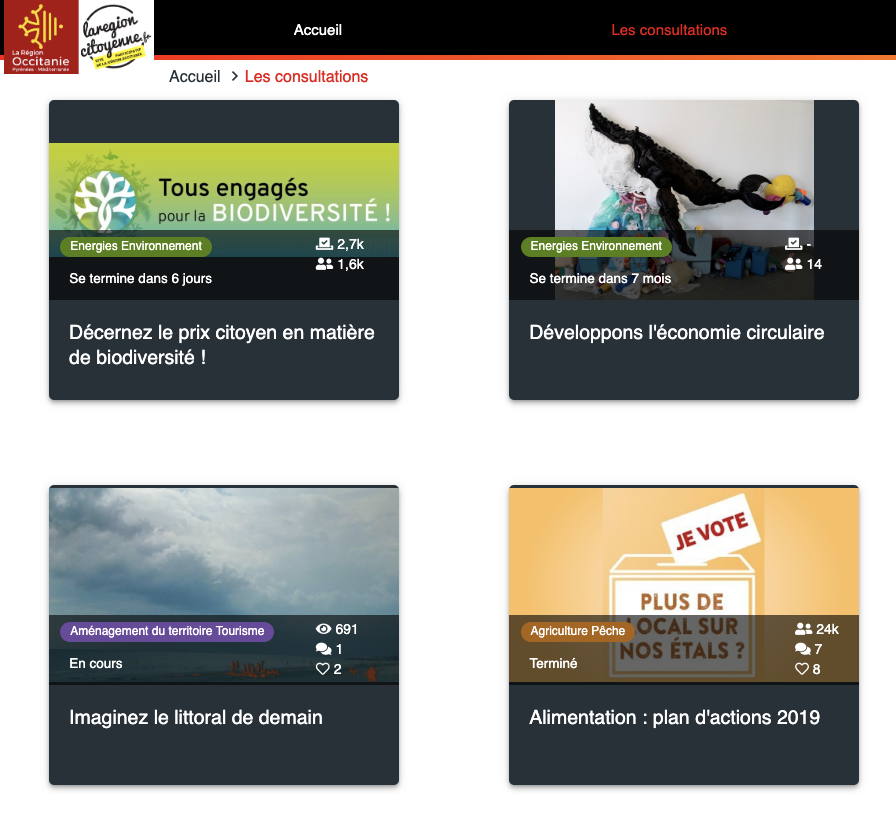Click the 24k participants count

(x=827, y=629)
